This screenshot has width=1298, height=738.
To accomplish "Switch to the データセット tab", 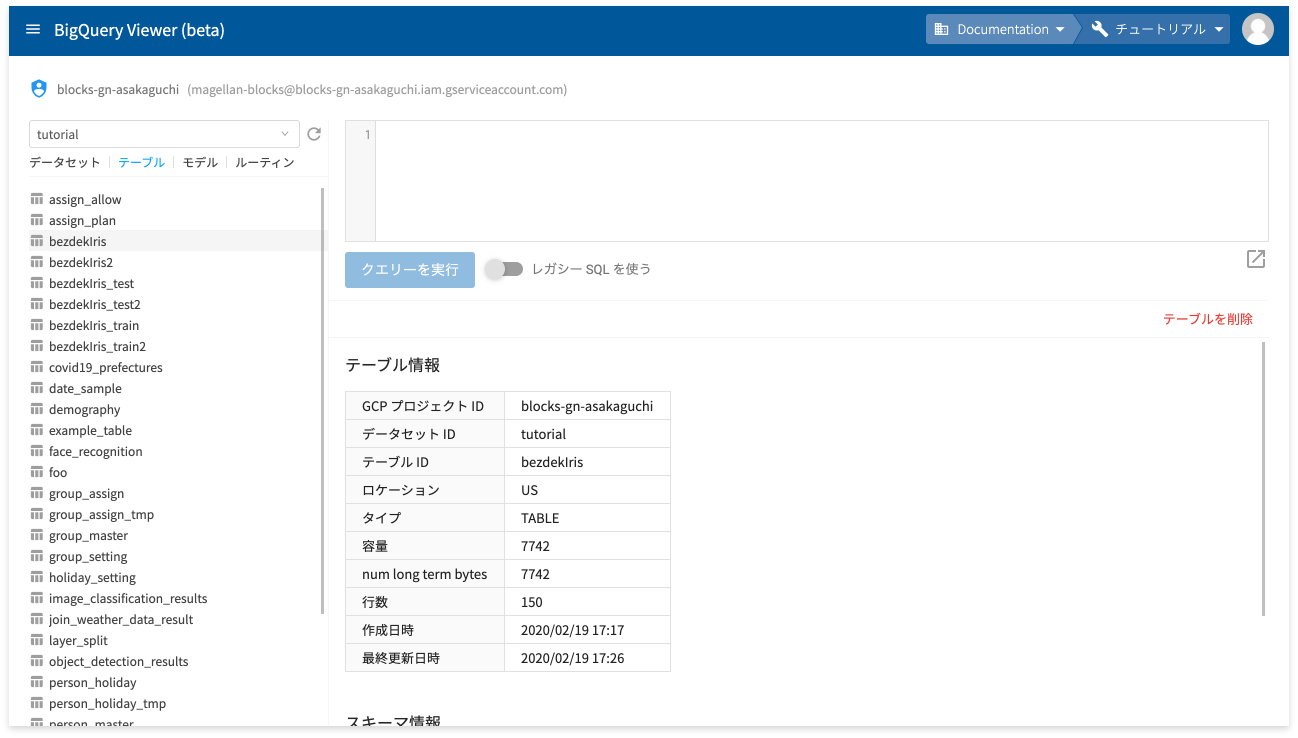I will (65, 162).
